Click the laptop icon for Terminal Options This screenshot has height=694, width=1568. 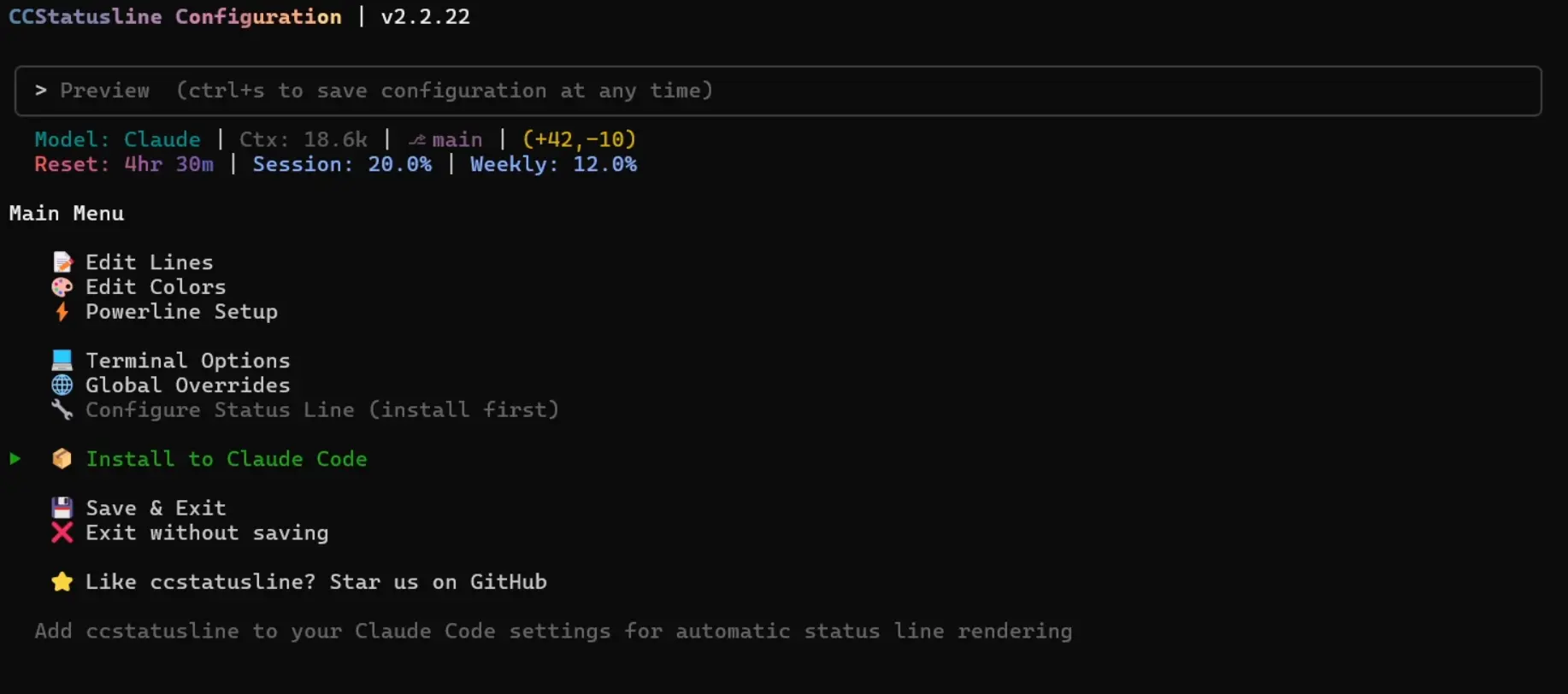pos(62,360)
